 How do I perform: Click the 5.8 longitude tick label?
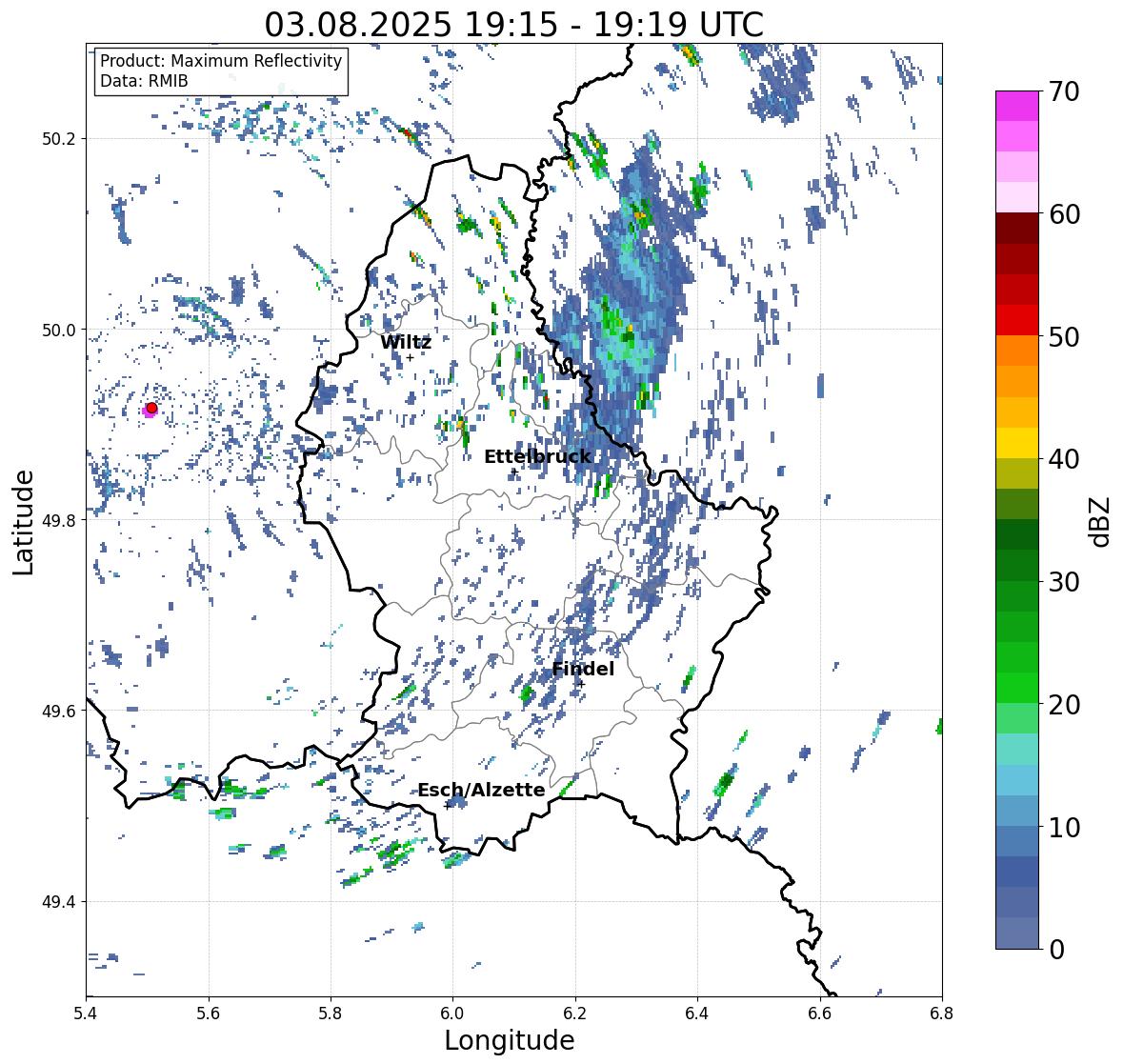pyautogui.click(x=331, y=1014)
